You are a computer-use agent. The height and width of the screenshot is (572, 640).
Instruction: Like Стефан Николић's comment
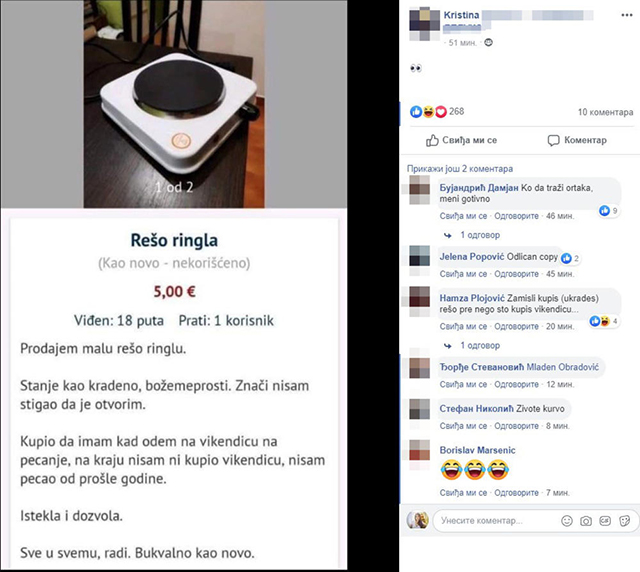[x=463, y=426]
